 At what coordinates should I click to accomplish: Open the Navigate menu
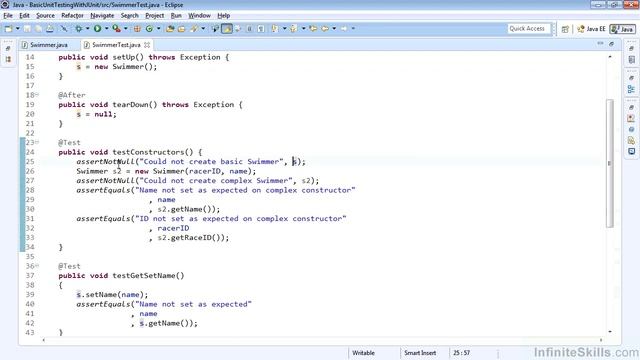(x=102, y=16)
